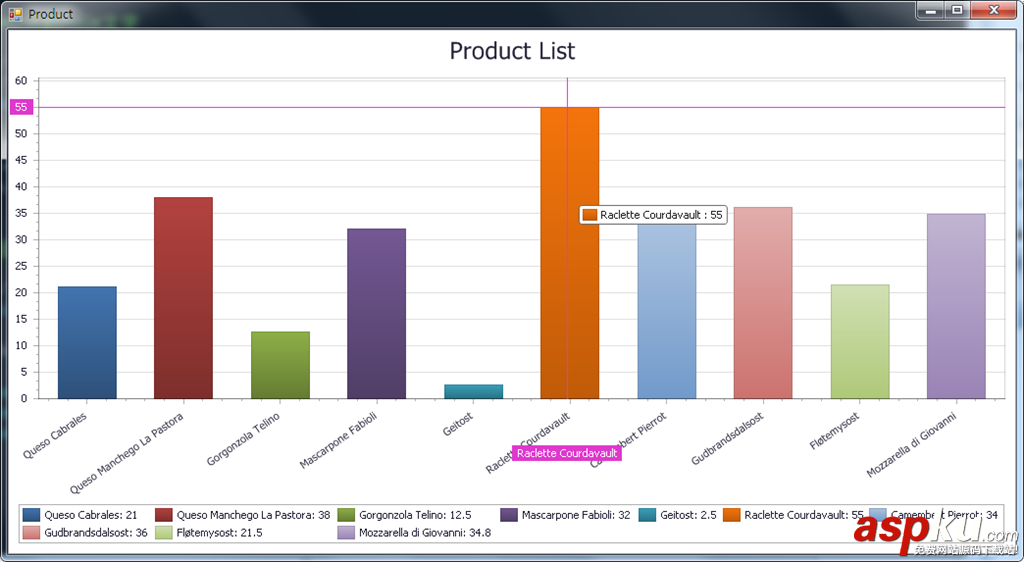Screen dimensions: 1024x562
Task: Click Mascarpone Fabioli legend swatch
Action: (509, 515)
